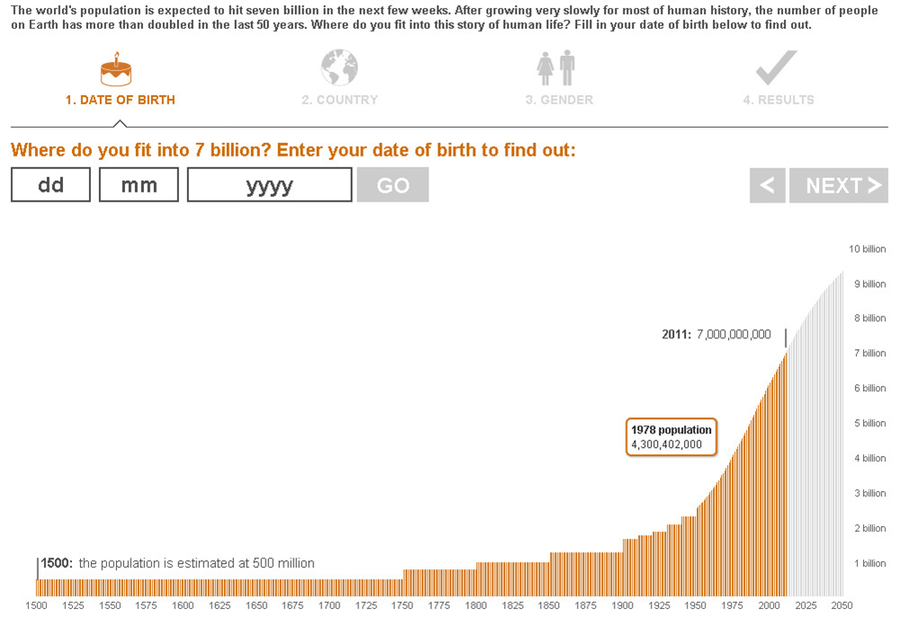Click the birthday cake icon
This screenshot has height=617, width=900.
coord(117,68)
